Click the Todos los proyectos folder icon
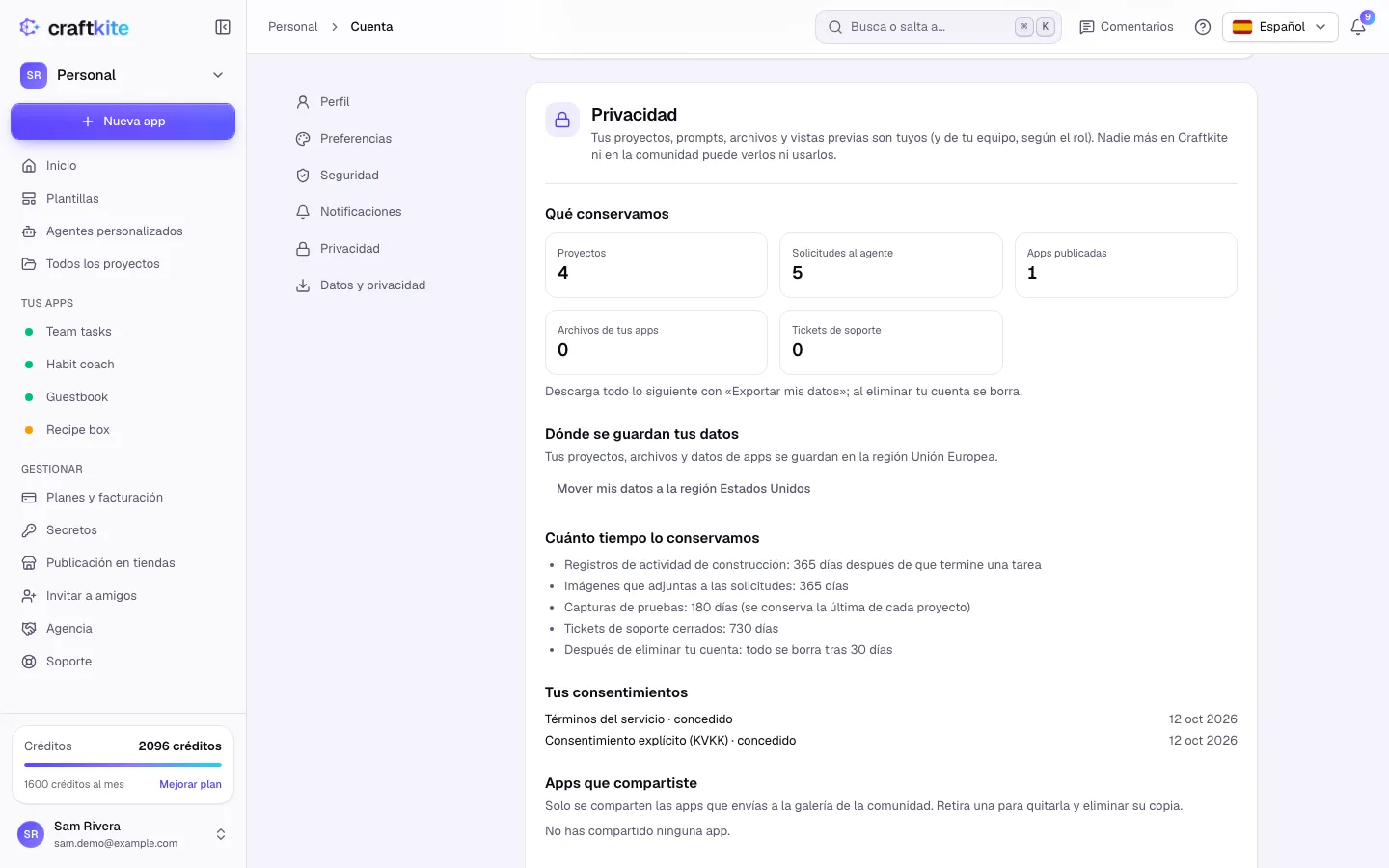The height and width of the screenshot is (868, 1389). pyautogui.click(x=29, y=264)
